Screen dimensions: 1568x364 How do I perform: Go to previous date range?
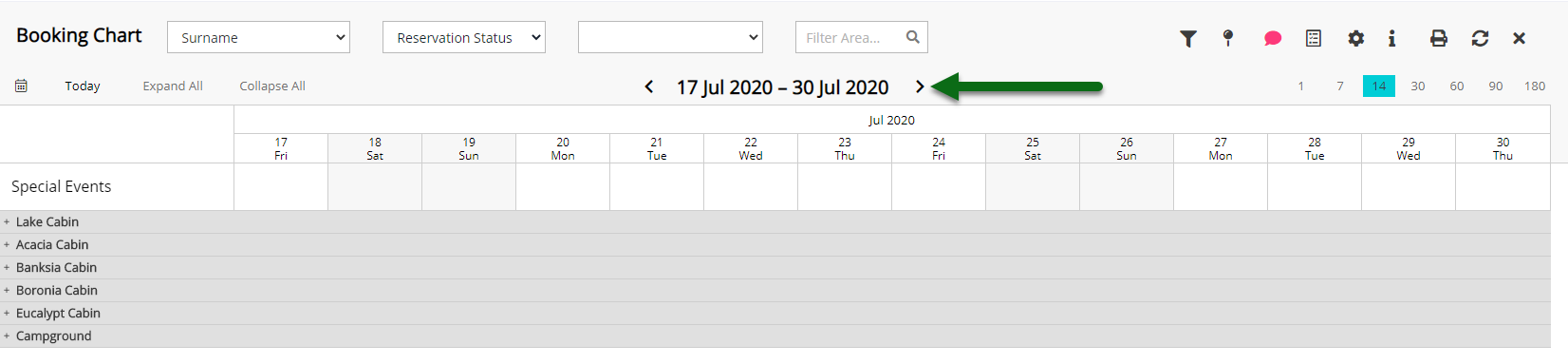(x=649, y=86)
